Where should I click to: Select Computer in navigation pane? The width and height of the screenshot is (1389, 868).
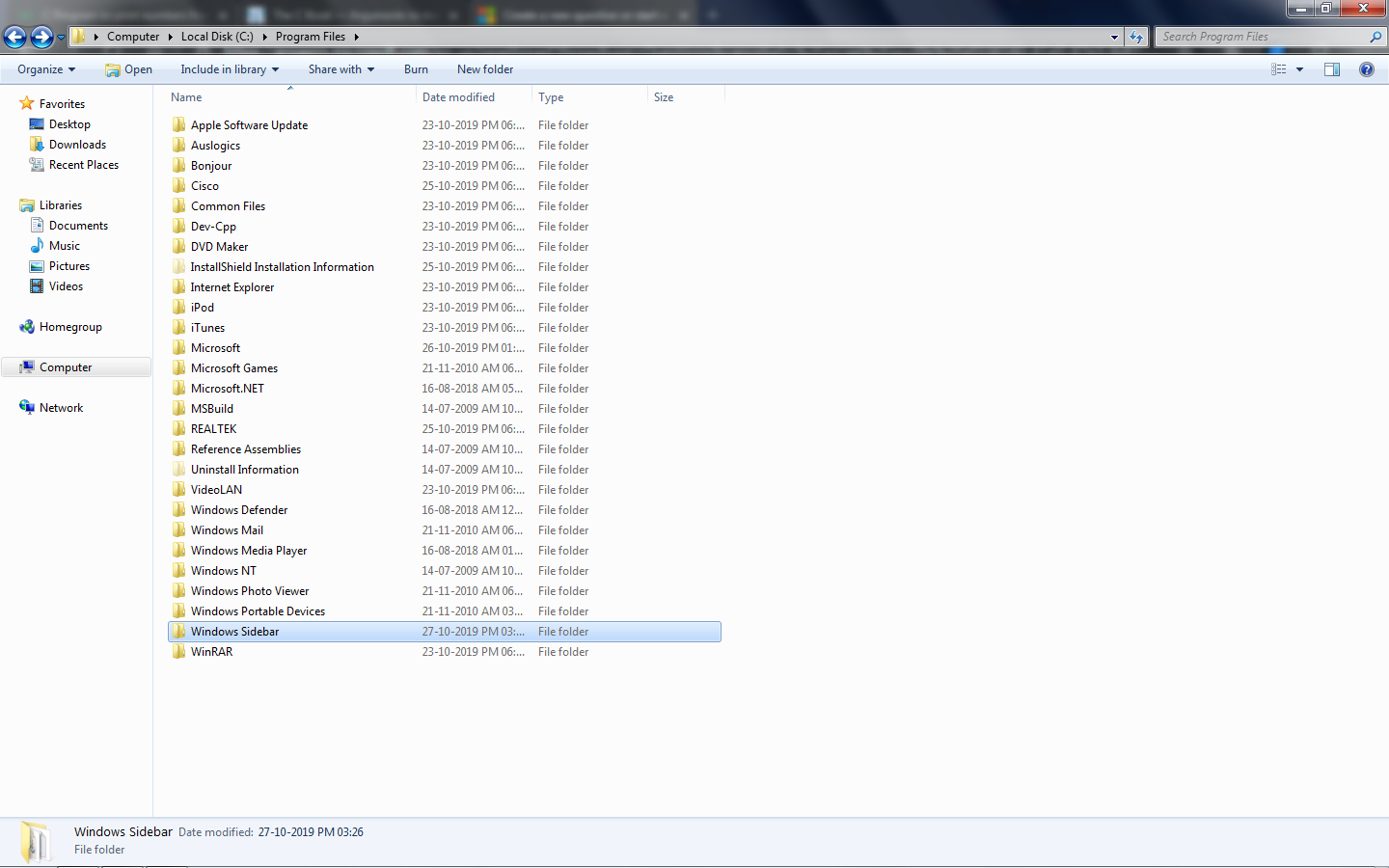[76, 367]
